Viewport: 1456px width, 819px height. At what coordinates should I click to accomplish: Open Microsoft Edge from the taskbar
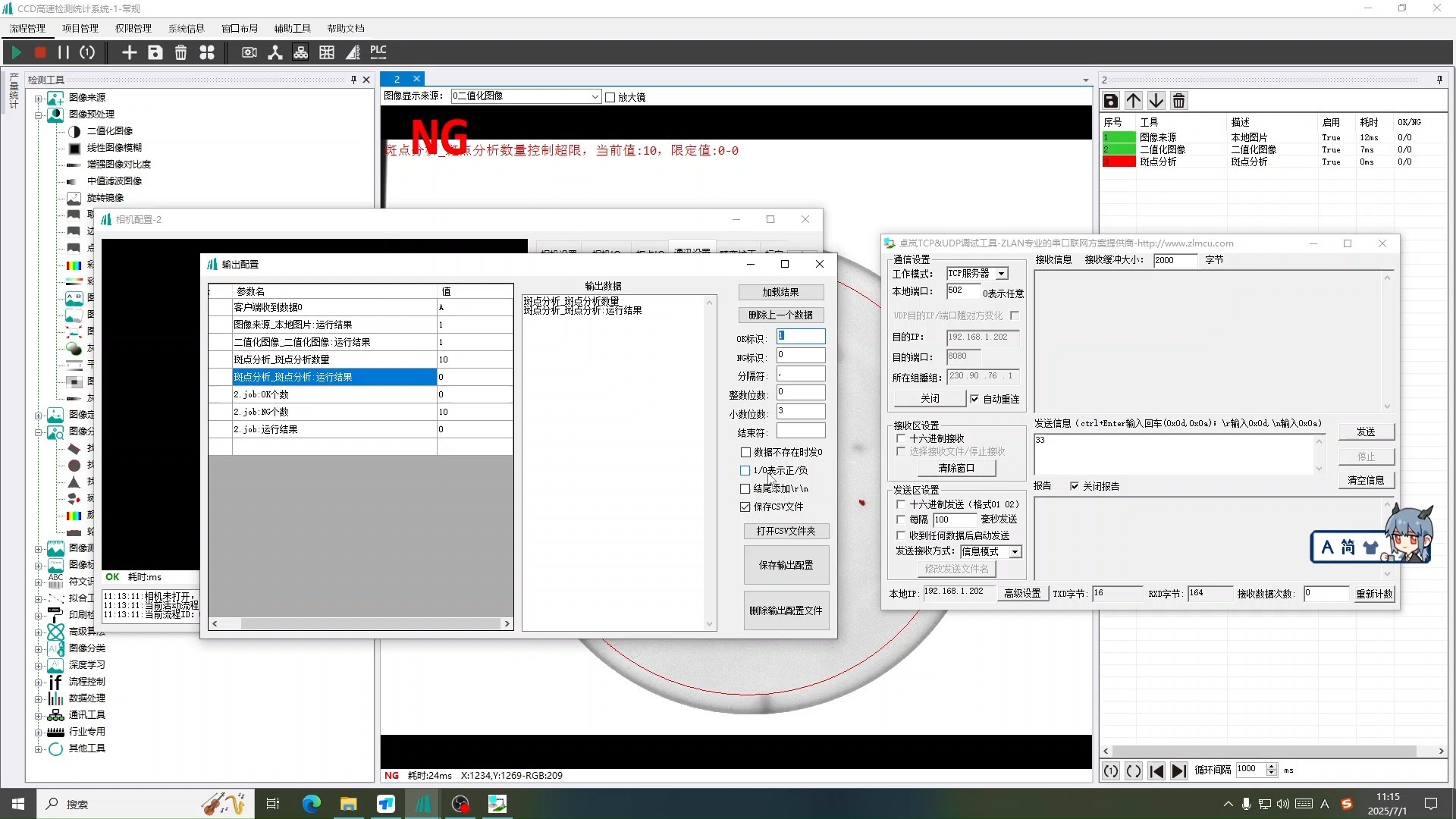[312, 804]
